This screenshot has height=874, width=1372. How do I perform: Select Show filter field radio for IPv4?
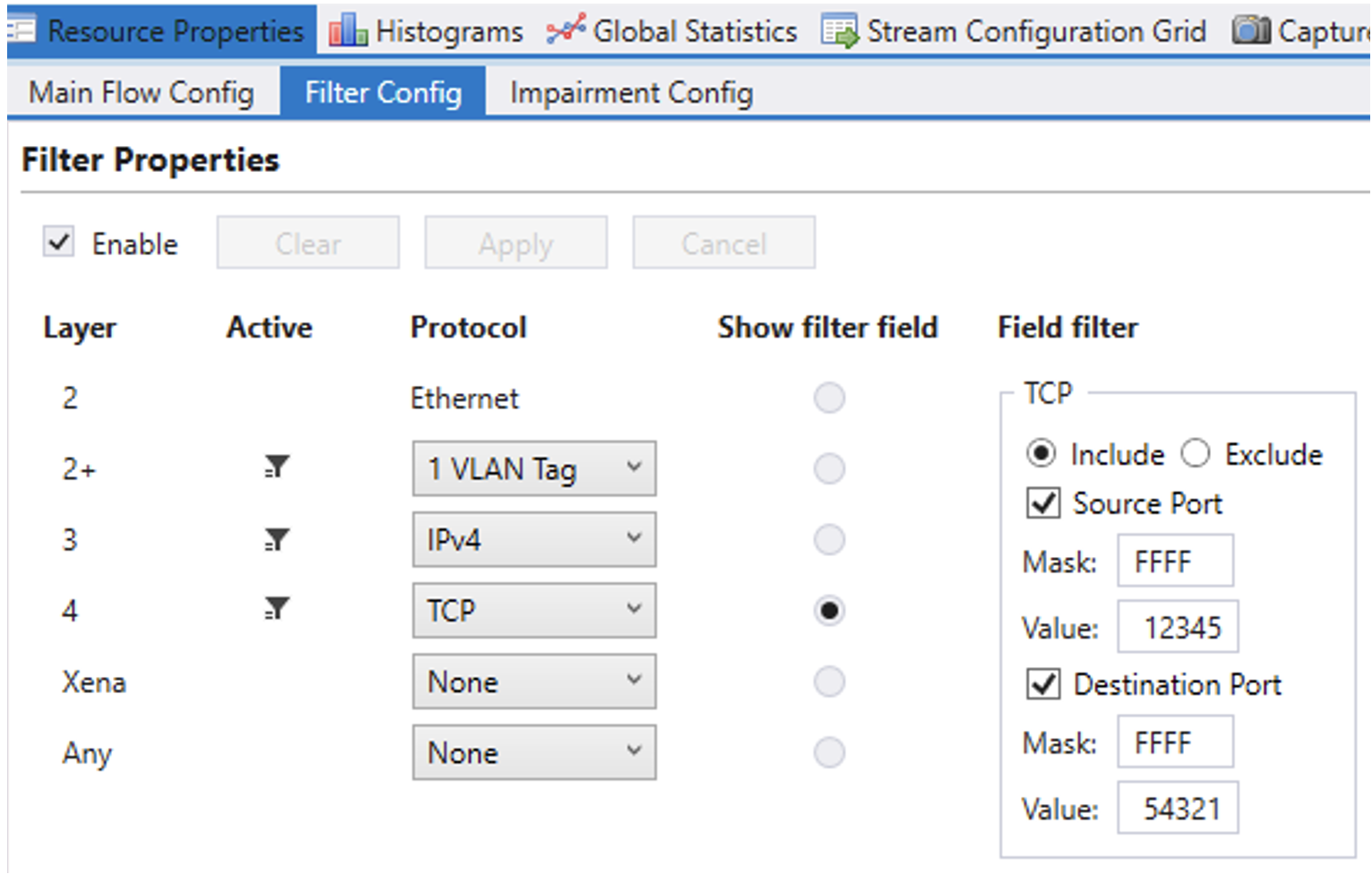[x=829, y=539]
